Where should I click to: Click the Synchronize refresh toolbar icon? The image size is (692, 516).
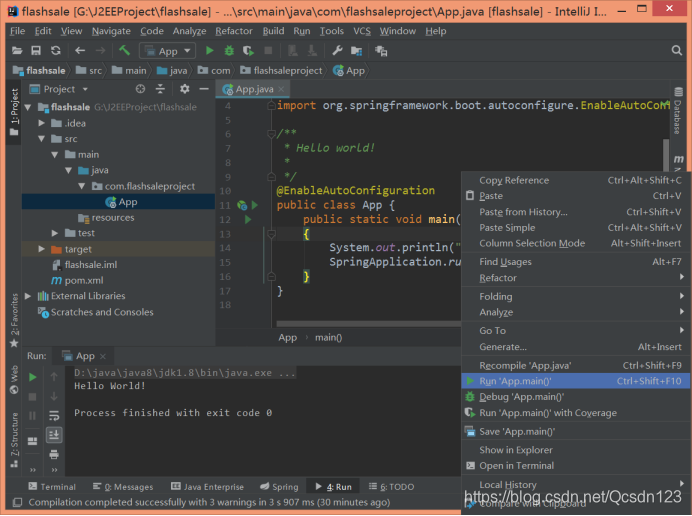coord(56,51)
